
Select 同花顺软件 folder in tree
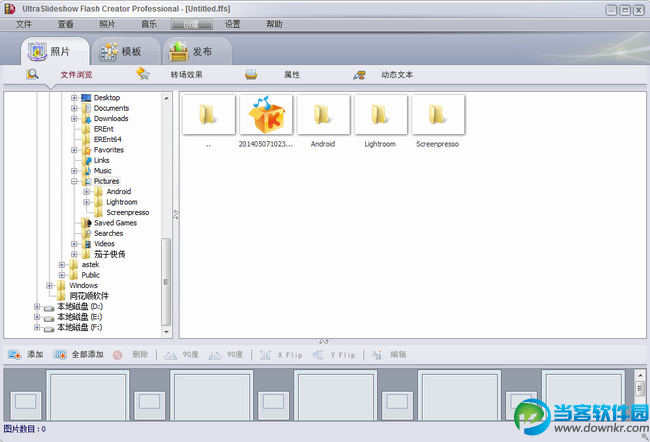click(89, 296)
